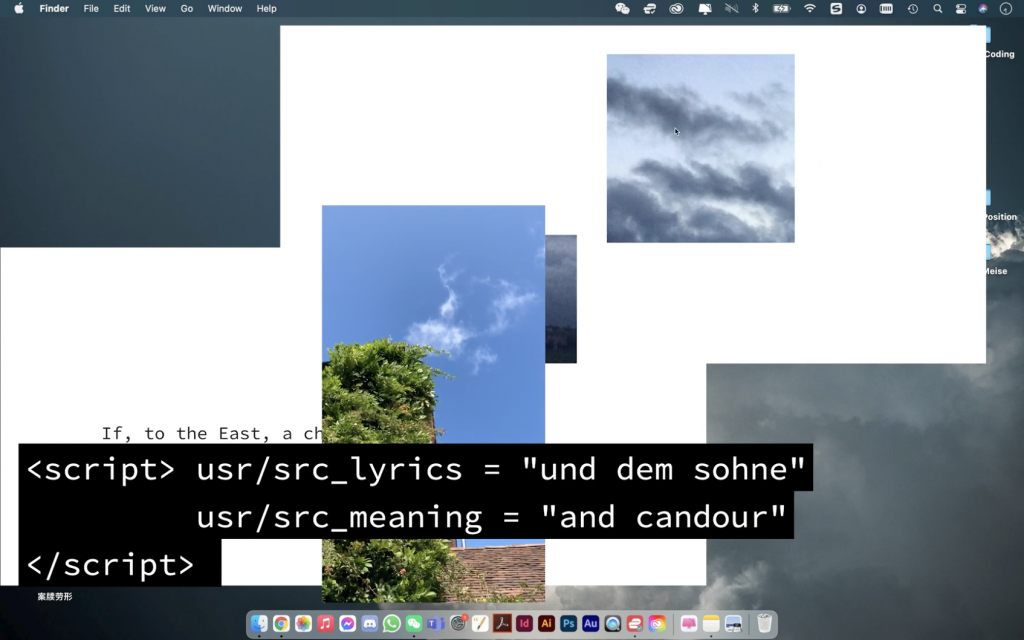Open the Edit menu

tap(121, 8)
